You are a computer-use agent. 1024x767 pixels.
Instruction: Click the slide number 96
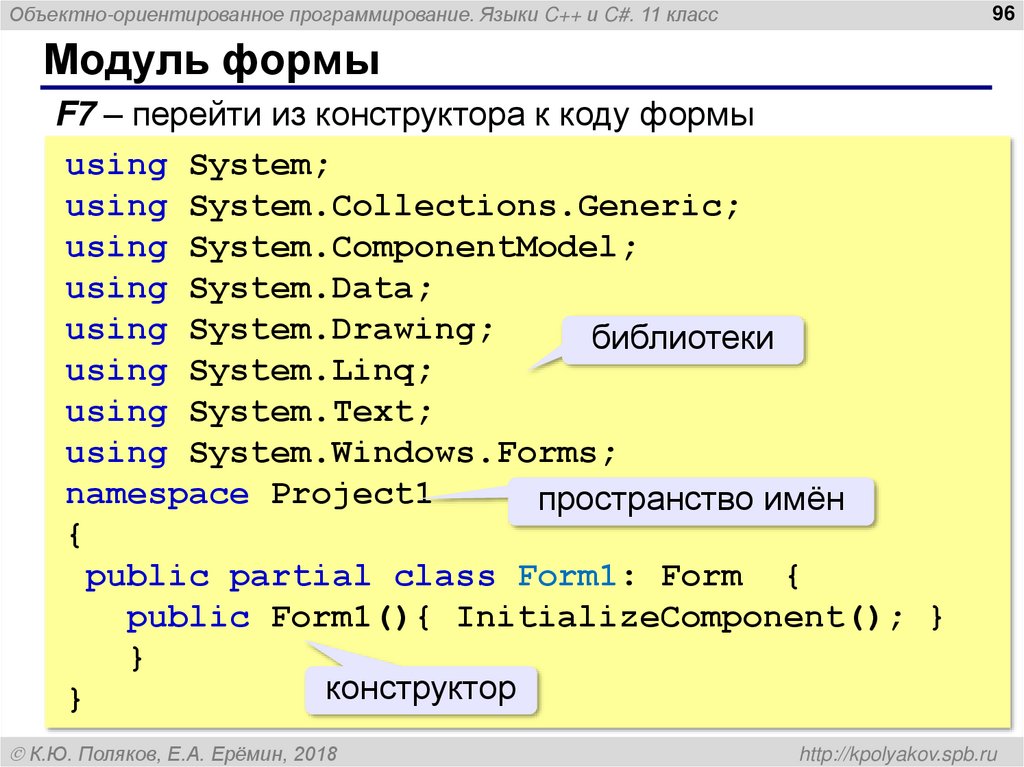pyautogui.click(x=1002, y=13)
